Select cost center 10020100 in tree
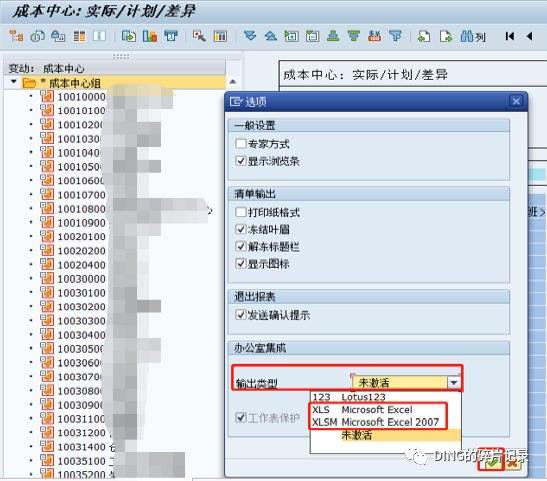 click(81, 237)
